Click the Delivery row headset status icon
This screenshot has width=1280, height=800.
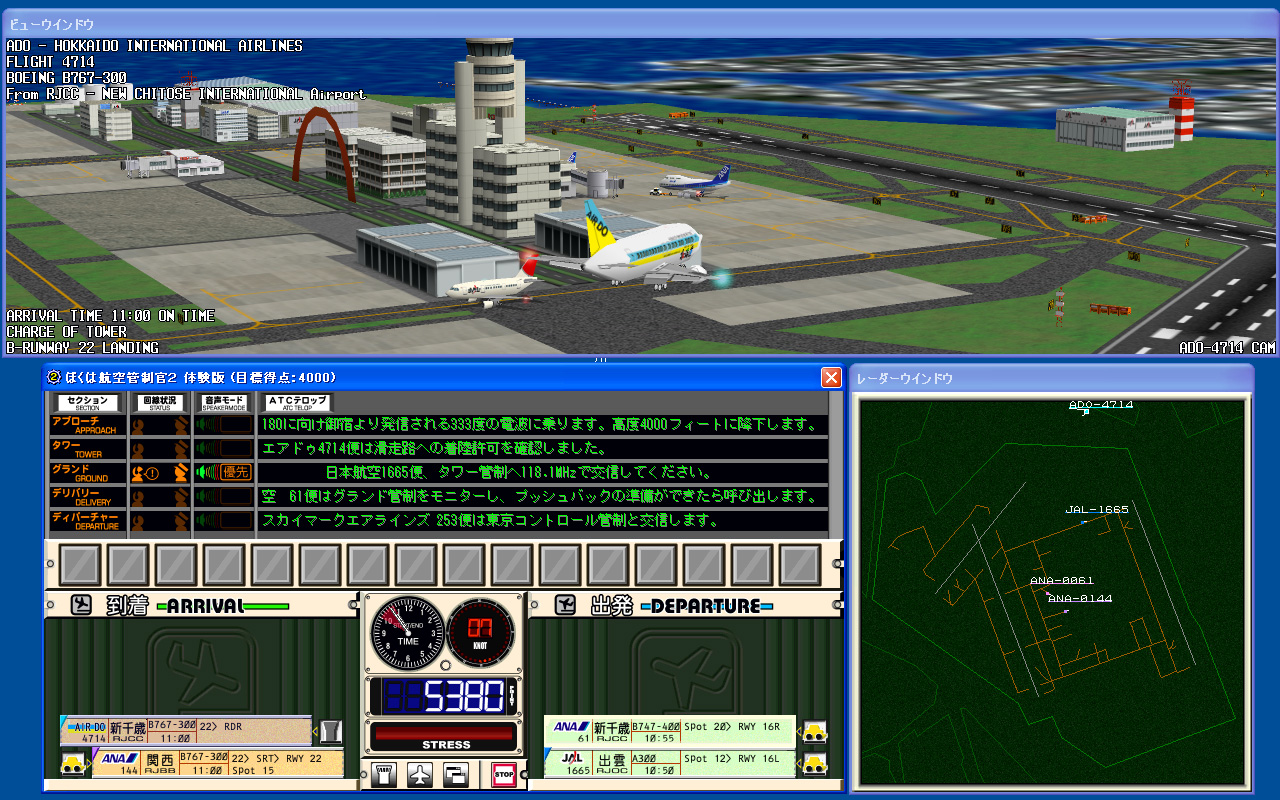[x=140, y=497]
